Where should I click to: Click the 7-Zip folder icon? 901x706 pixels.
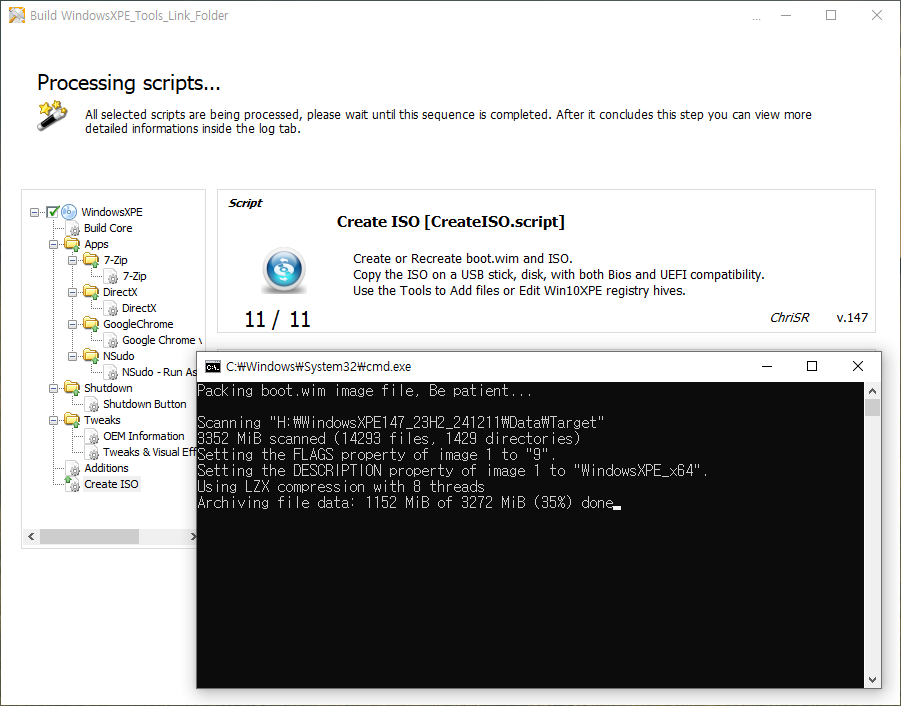(91, 260)
